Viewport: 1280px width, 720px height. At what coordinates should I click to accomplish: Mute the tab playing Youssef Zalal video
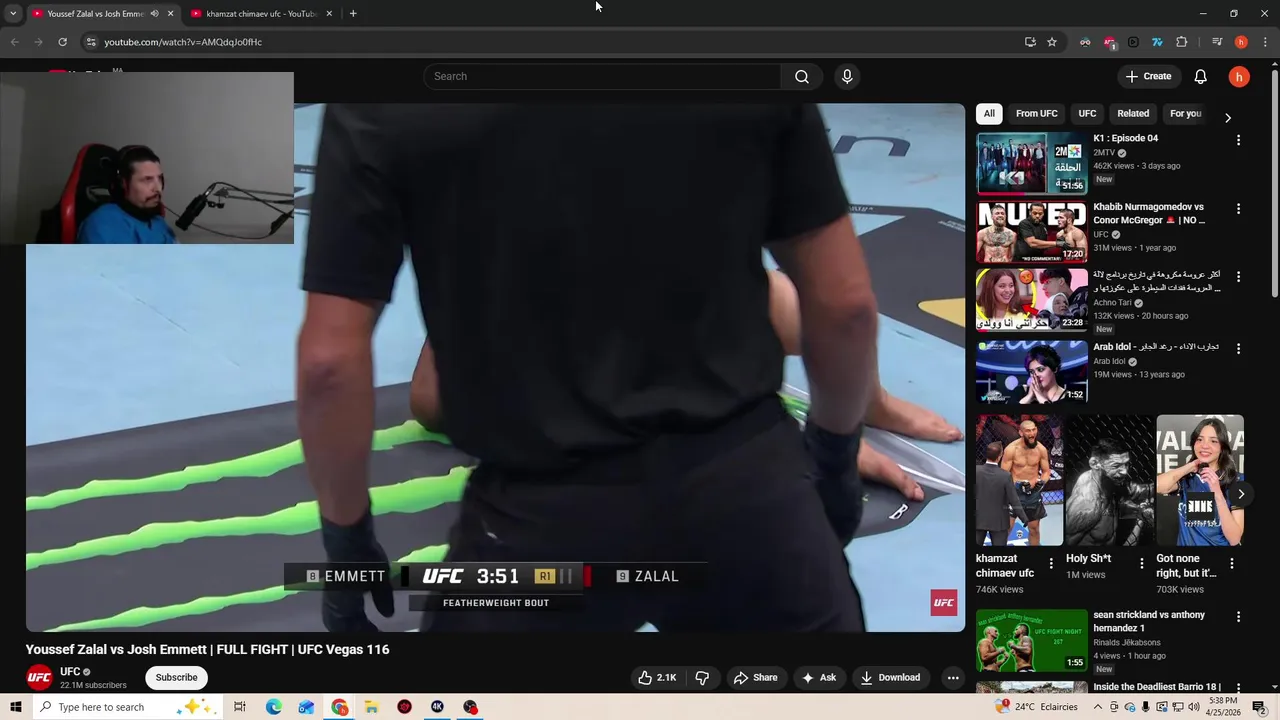(x=154, y=14)
